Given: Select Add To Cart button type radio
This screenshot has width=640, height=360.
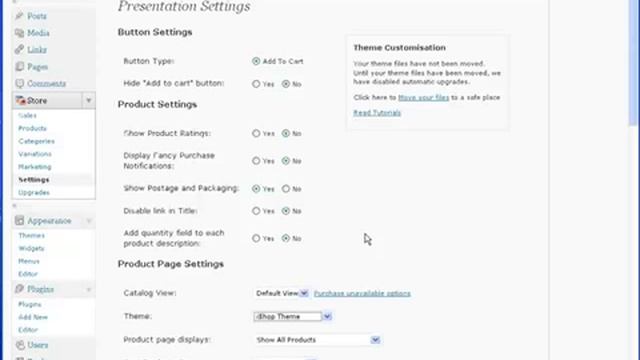Looking at the screenshot, I should (x=256, y=61).
